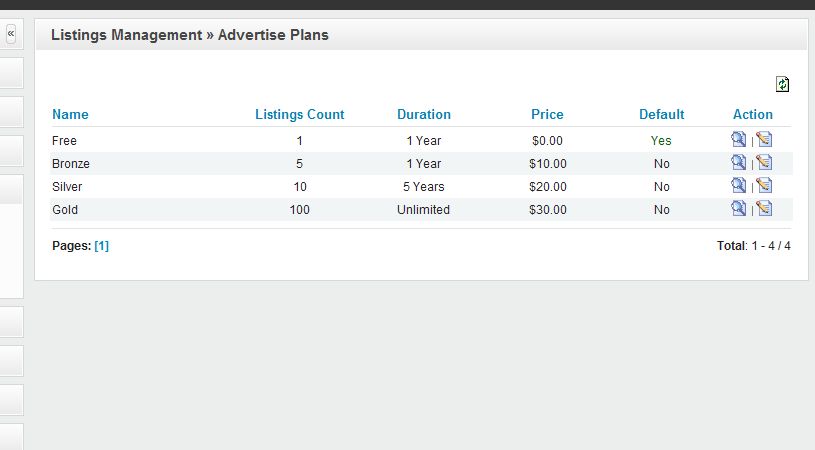The width and height of the screenshot is (815, 450).
Task: View details of the Gold plan
Action: [x=739, y=209]
